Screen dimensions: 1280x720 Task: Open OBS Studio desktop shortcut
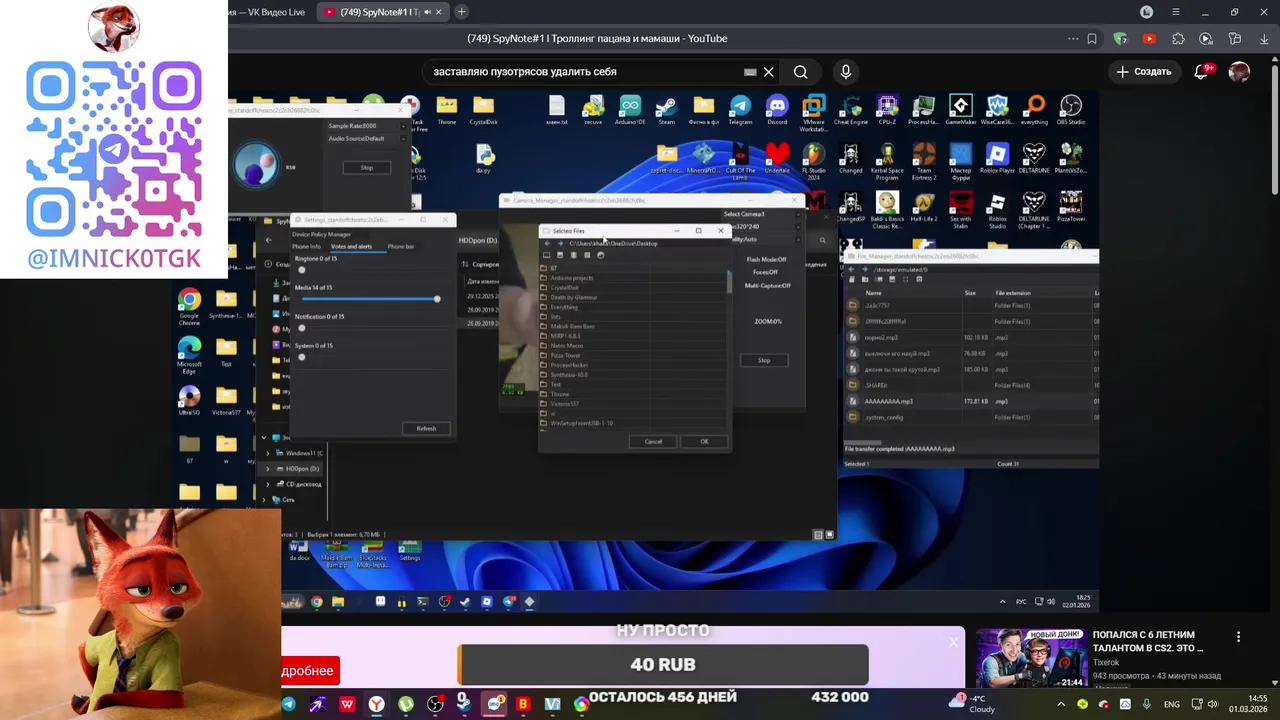[x=1071, y=109]
